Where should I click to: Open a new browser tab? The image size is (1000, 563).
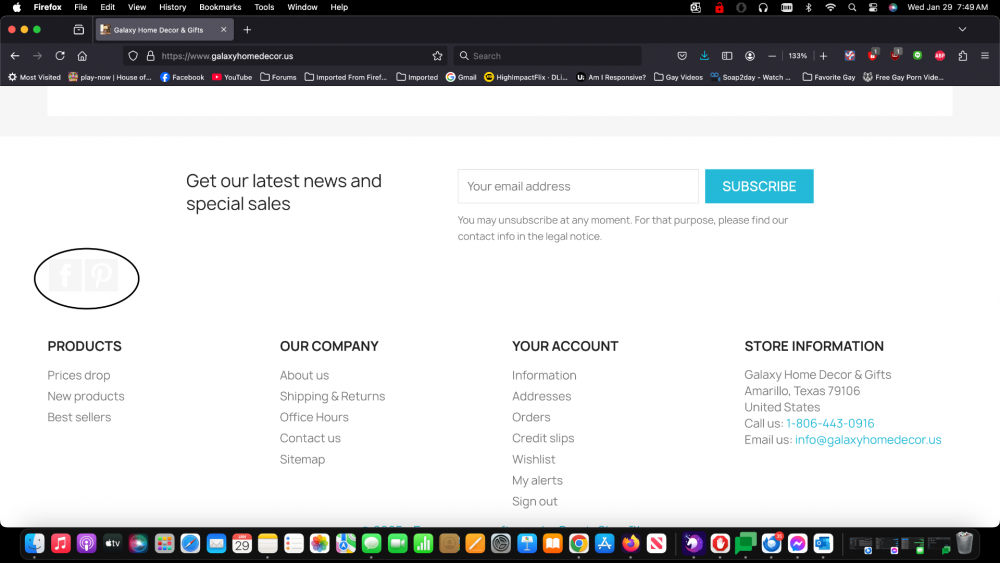click(x=247, y=30)
